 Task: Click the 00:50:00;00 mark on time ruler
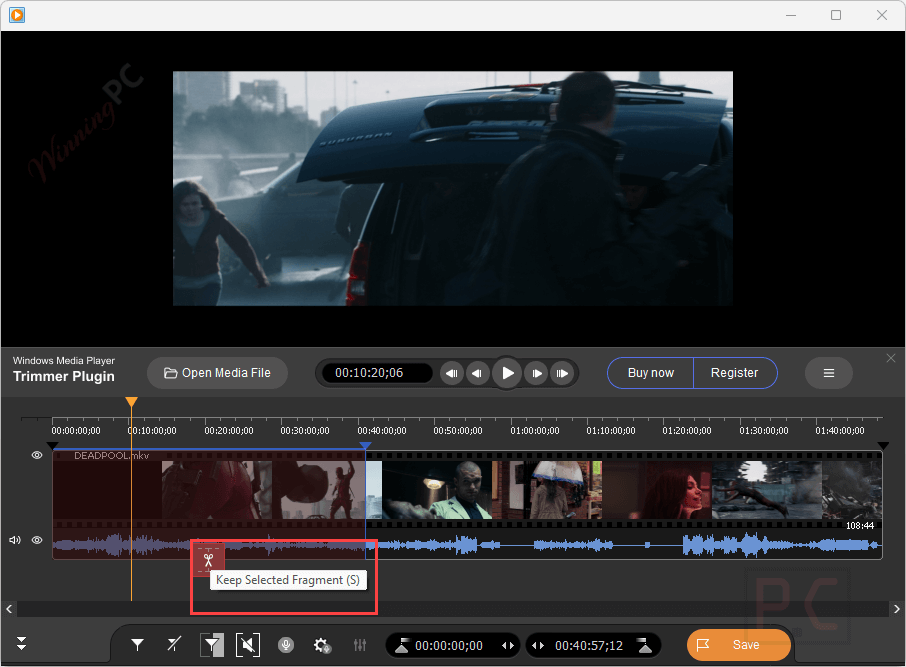point(458,431)
